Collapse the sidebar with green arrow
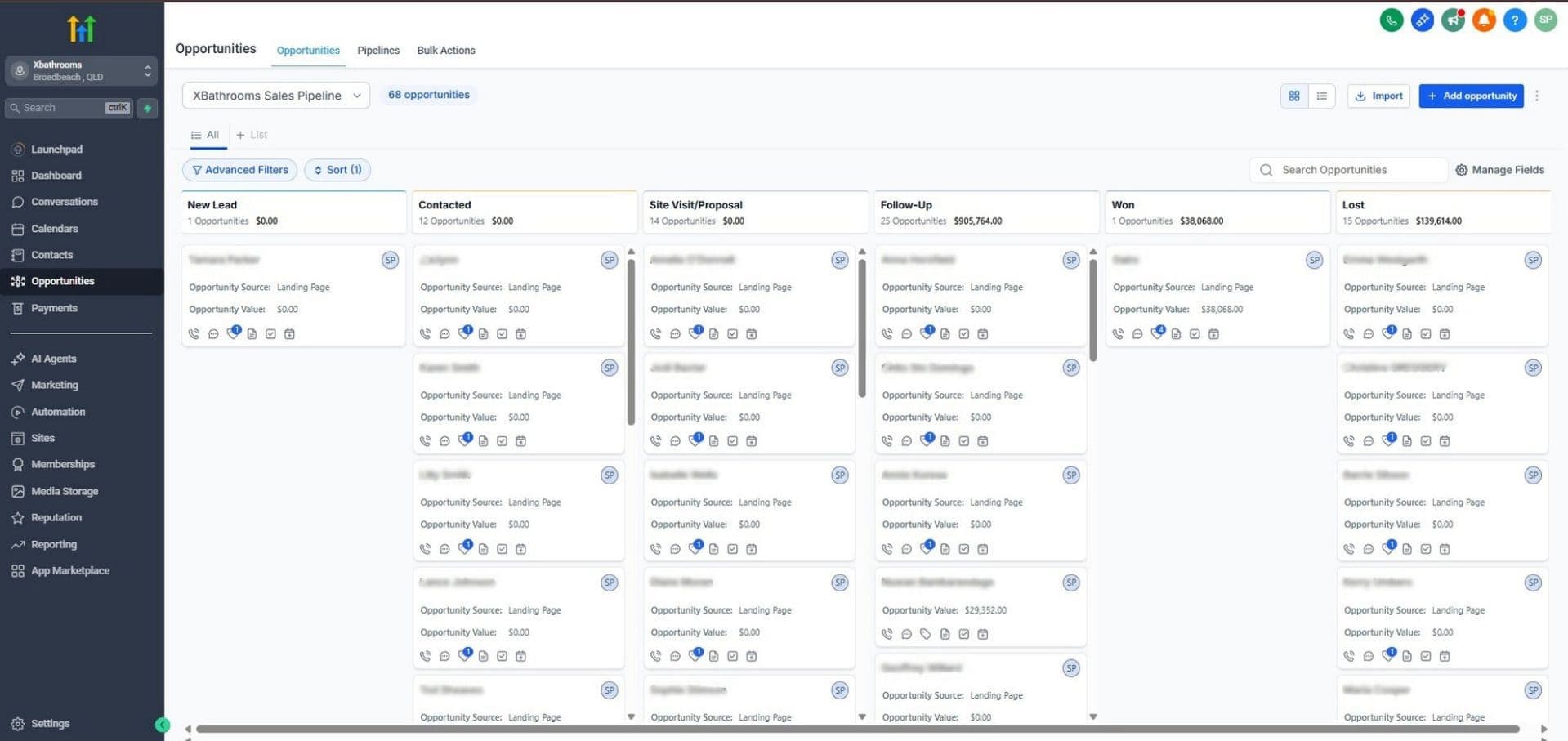 (163, 725)
